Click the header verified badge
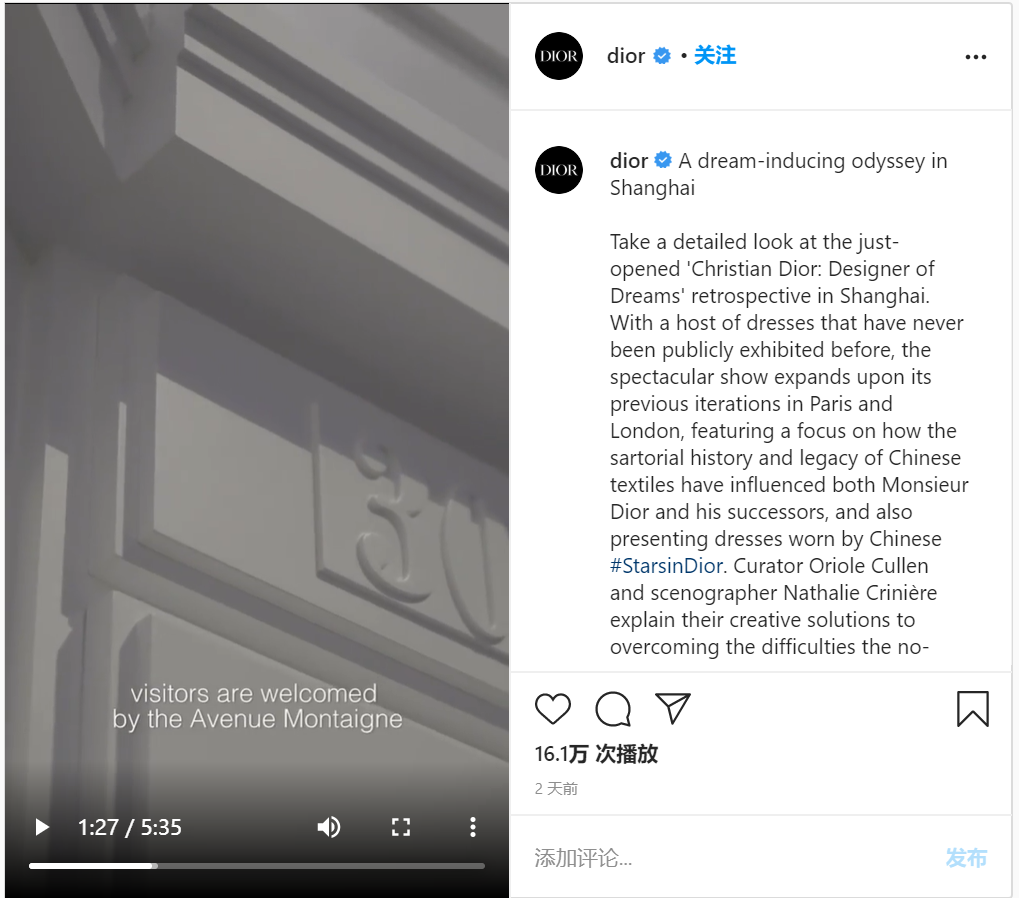The width and height of the screenshot is (1019, 898). click(662, 56)
